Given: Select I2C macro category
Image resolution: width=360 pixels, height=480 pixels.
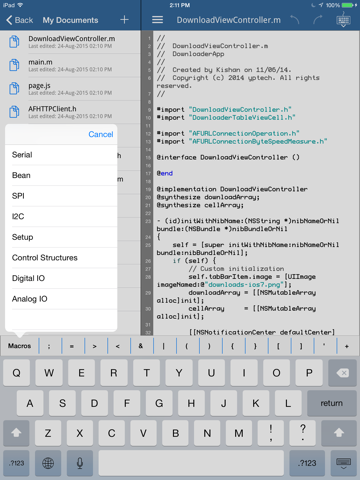Looking at the screenshot, I should click(61, 217).
